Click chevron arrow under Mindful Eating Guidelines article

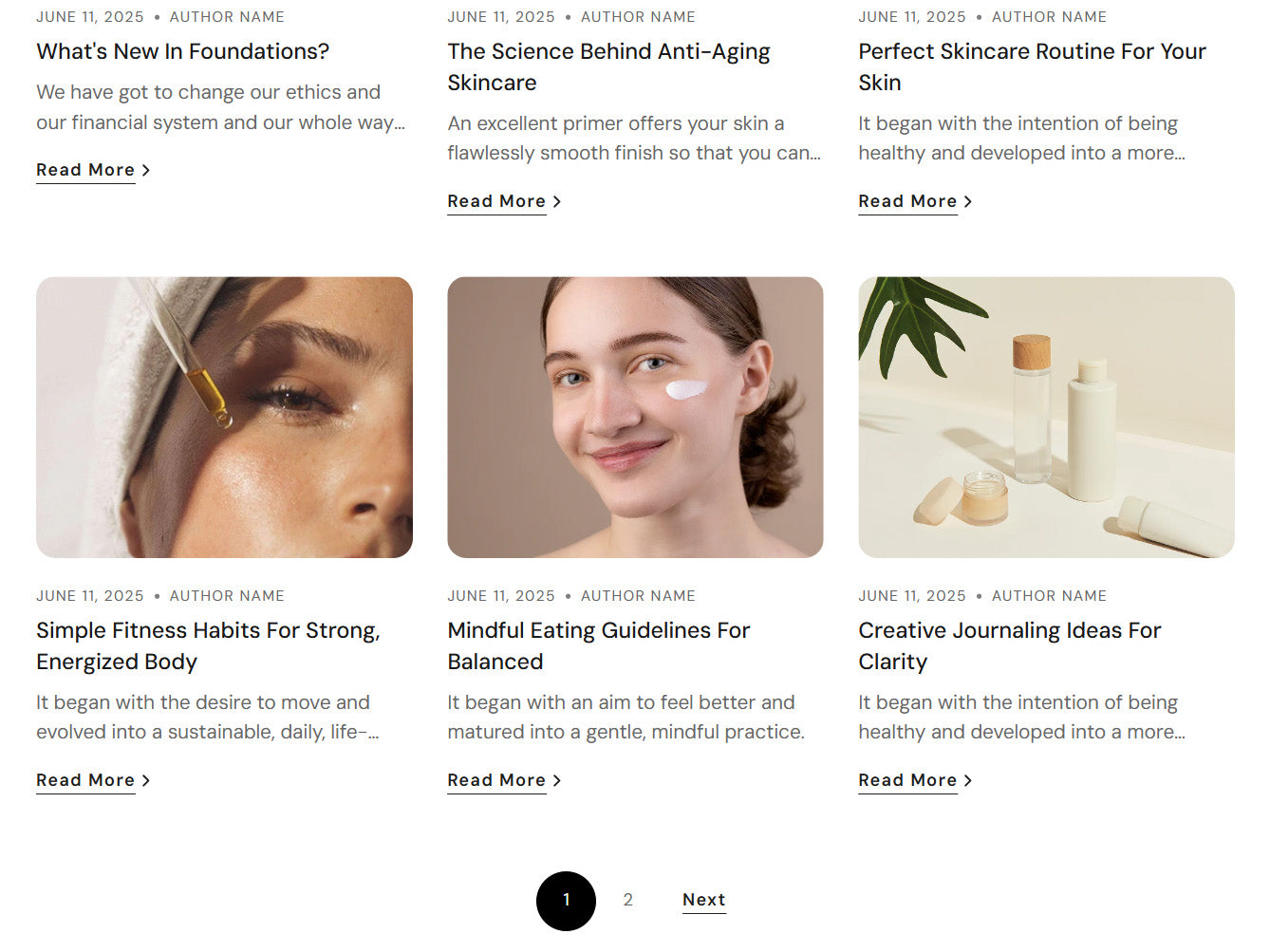click(x=557, y=781)
